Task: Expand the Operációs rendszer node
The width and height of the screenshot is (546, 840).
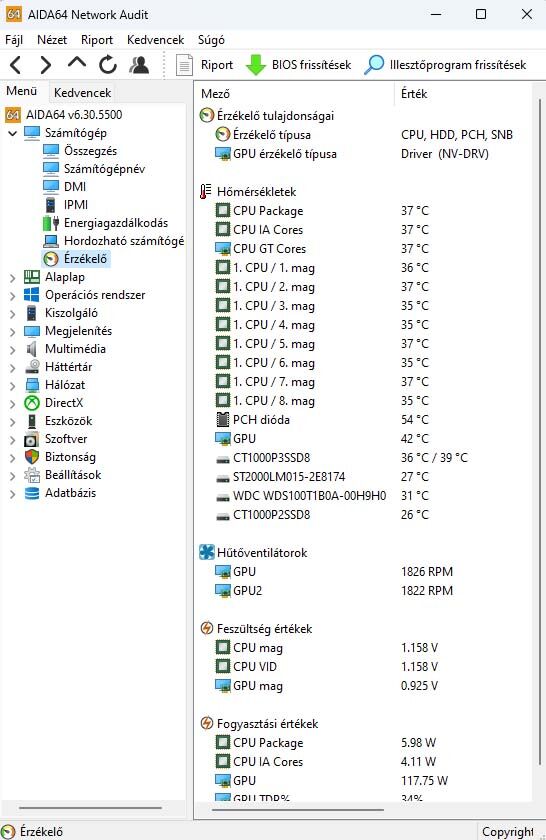Action: (12, 296)
